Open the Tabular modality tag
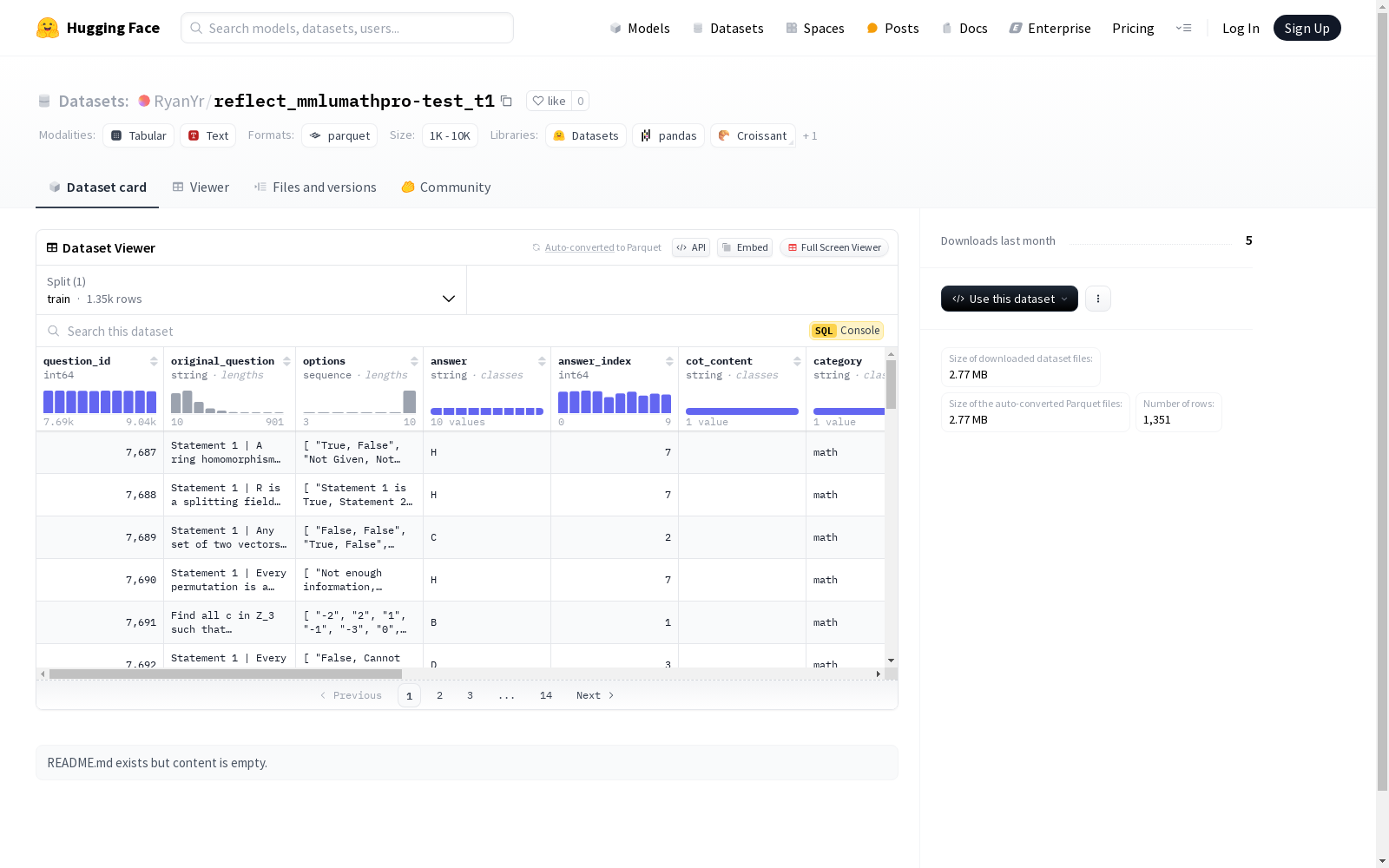This screenshot has height=868, width=1389. pos(139,135)
